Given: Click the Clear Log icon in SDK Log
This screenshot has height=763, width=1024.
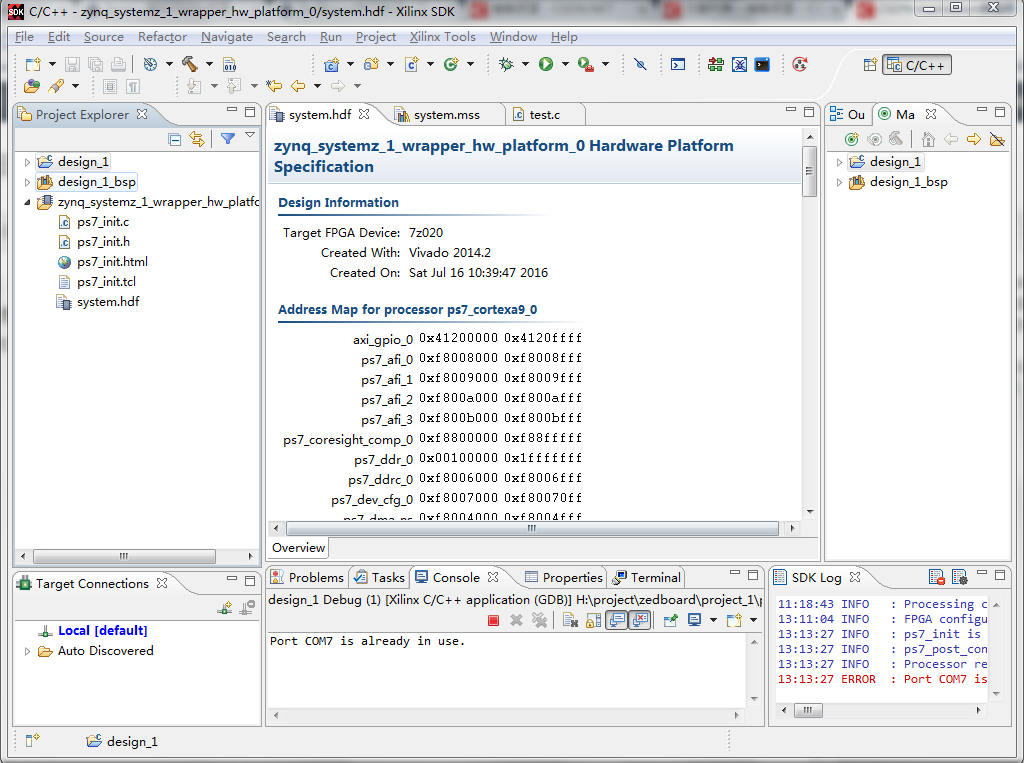Looking at the screenshot, I should (936, 577).
